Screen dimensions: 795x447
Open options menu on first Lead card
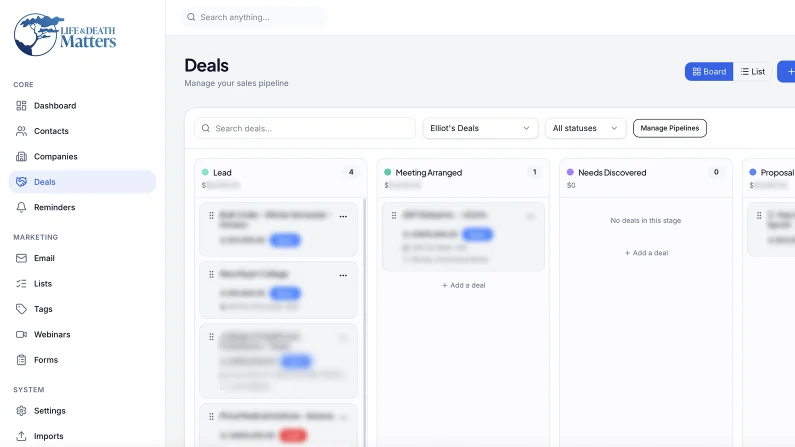[343, 216]
